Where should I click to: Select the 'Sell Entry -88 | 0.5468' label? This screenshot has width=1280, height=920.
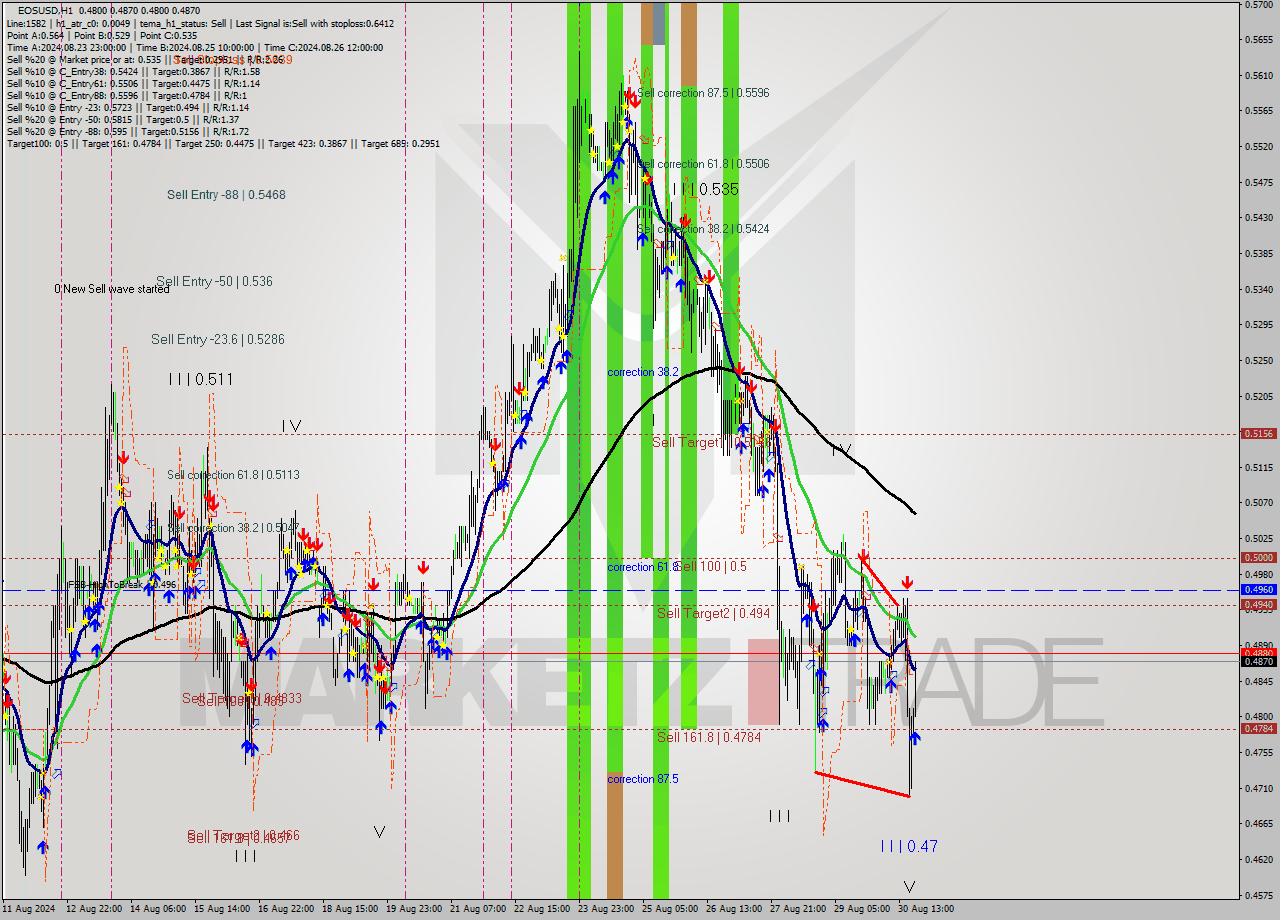click(226, 195)
